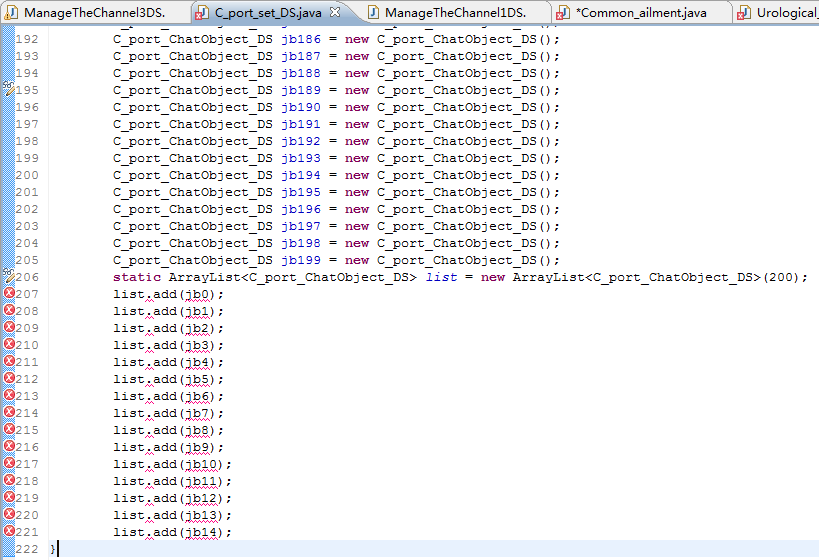Click the variable name jb186
Screen dimensions: 819x560
coord(301,39)
